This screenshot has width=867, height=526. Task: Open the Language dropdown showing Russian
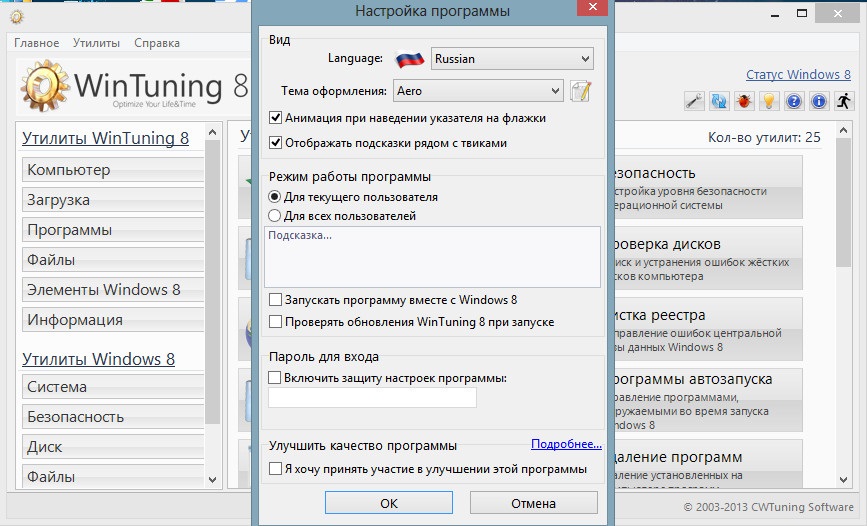[512, 59]
